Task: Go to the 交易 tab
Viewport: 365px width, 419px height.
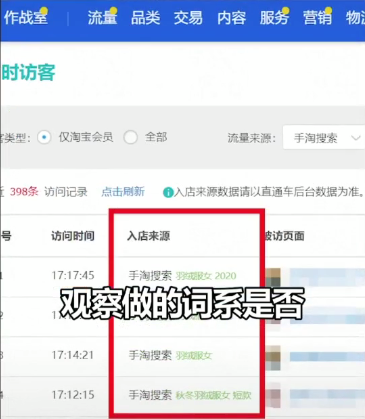Action: point(188,18)
